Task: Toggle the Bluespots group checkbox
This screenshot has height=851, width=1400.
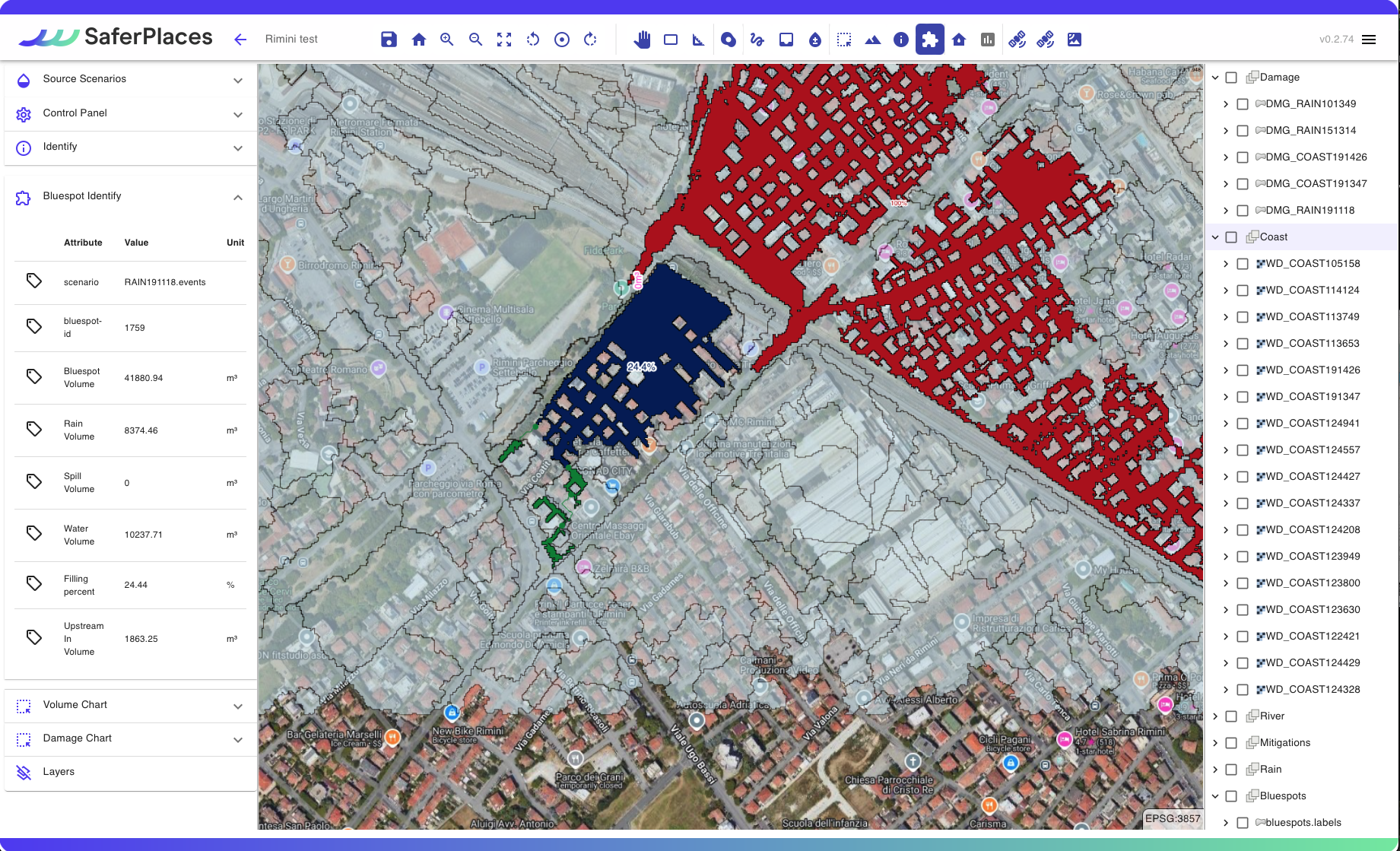Action: 1231,796
